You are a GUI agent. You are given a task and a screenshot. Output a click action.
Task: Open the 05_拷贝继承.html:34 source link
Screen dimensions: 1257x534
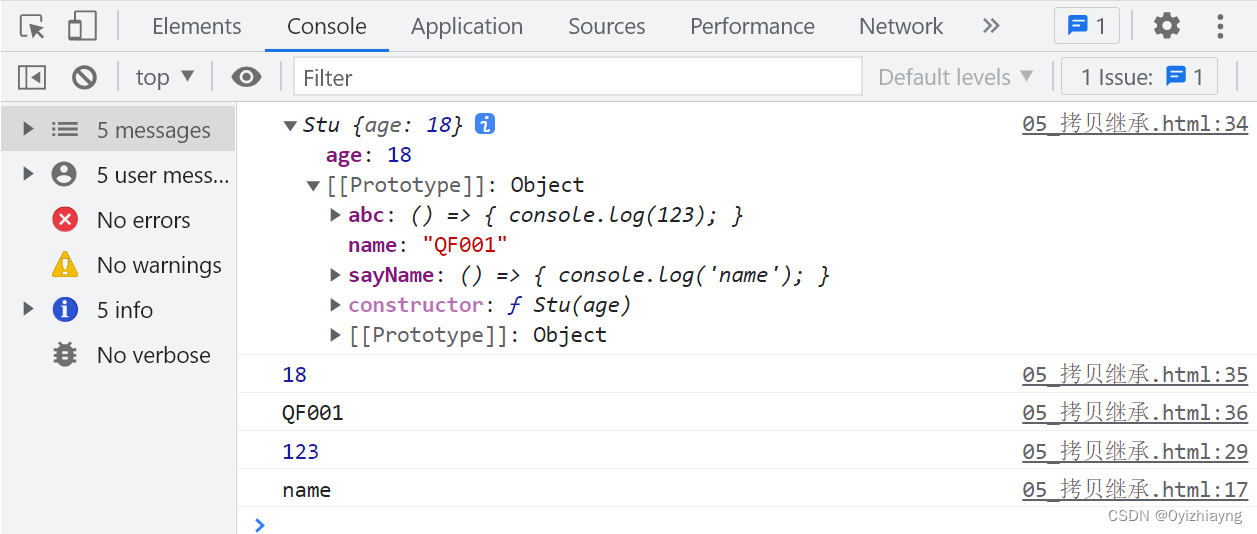point(1134,124)
